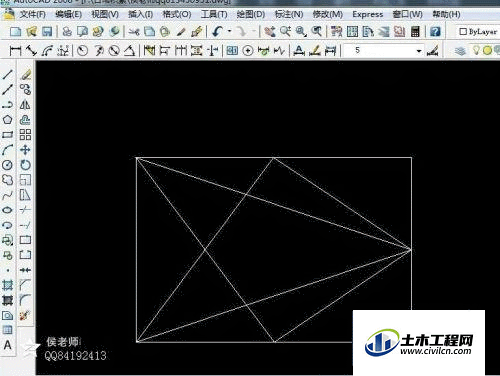Toggle the layer light bulb on/off
Screen dimensions: 500x376
tap(476, 51)
